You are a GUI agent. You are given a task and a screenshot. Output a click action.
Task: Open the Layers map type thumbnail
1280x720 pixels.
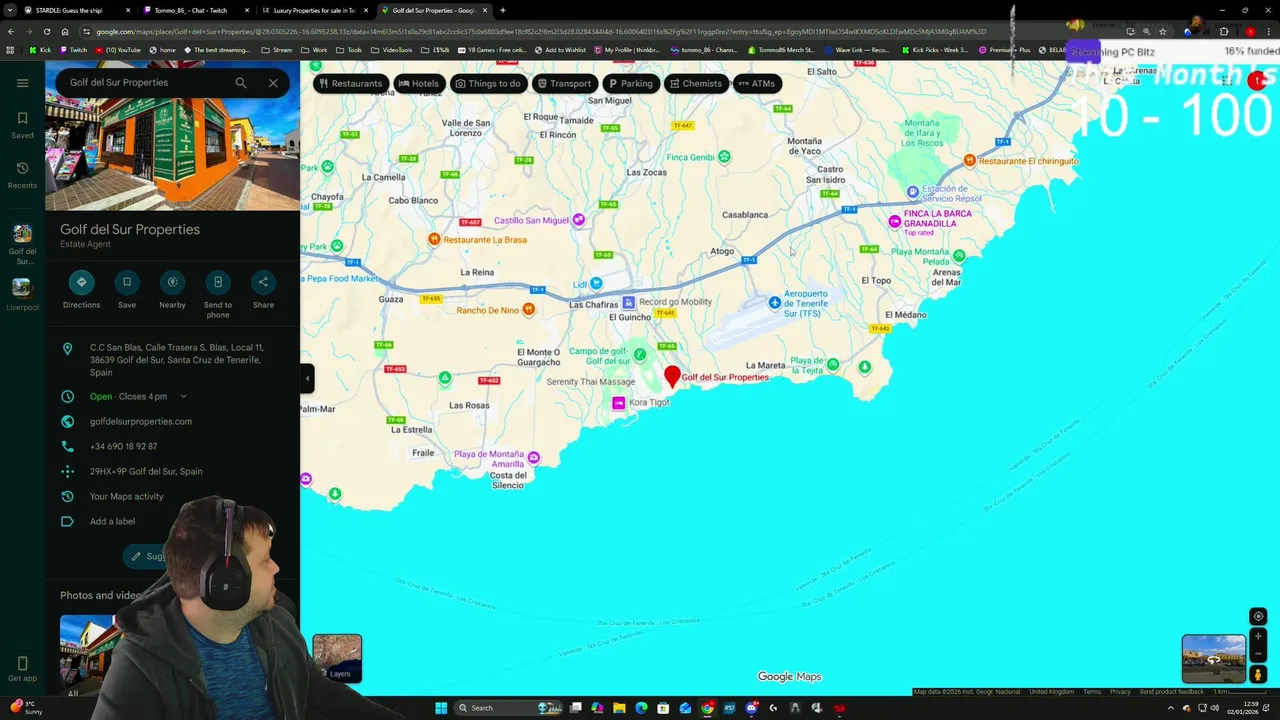point(337,658)
